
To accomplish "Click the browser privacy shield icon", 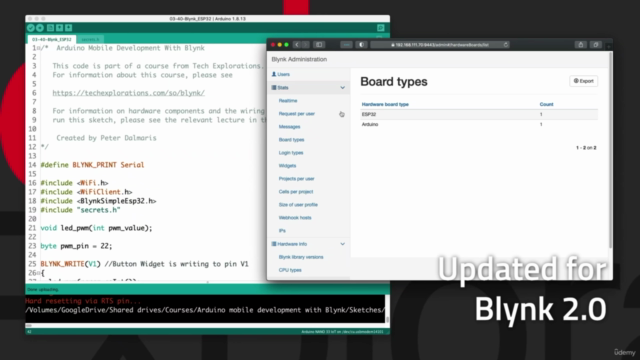I will (x=361, y=44).
